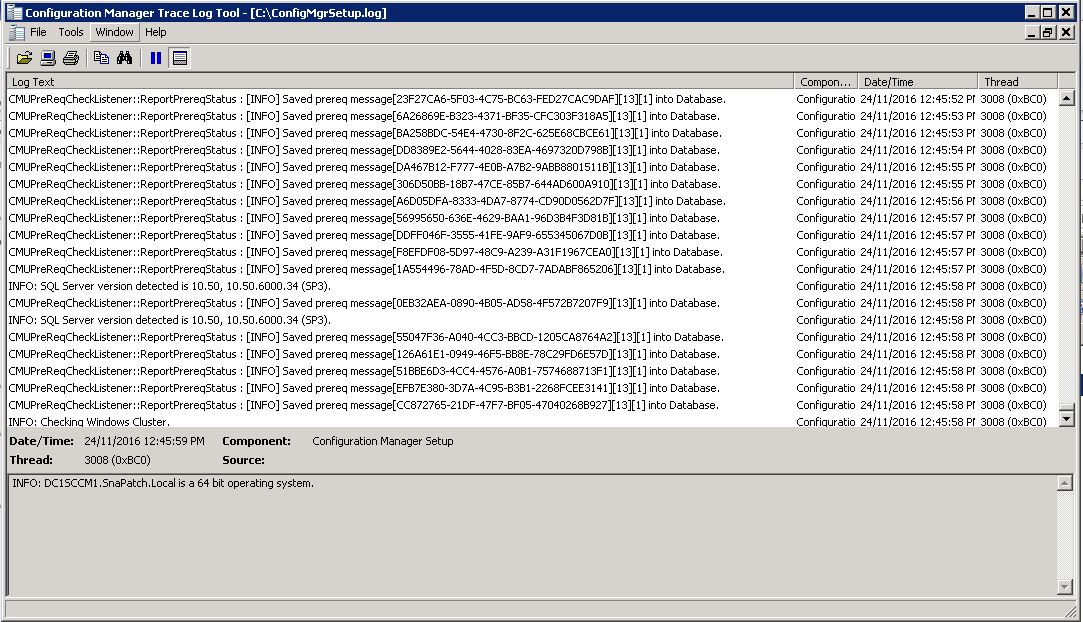Click the Thread column header

[1017, 81]
